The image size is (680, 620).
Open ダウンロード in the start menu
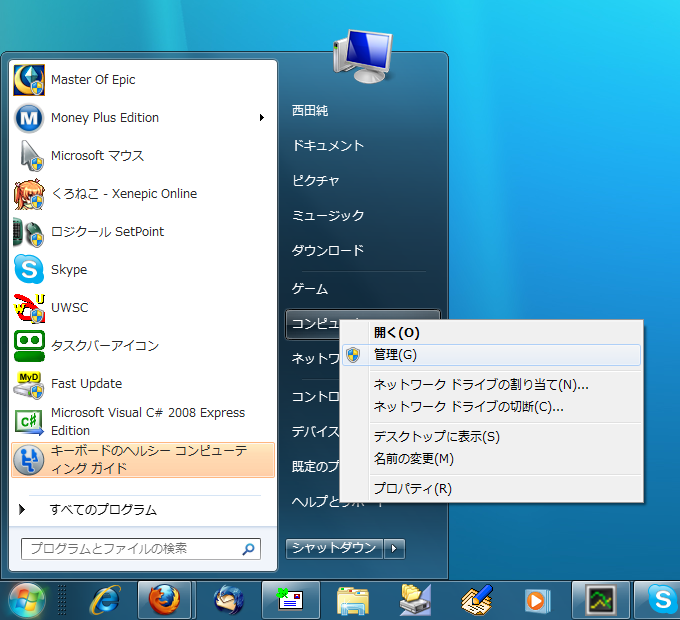coord(328,250)
